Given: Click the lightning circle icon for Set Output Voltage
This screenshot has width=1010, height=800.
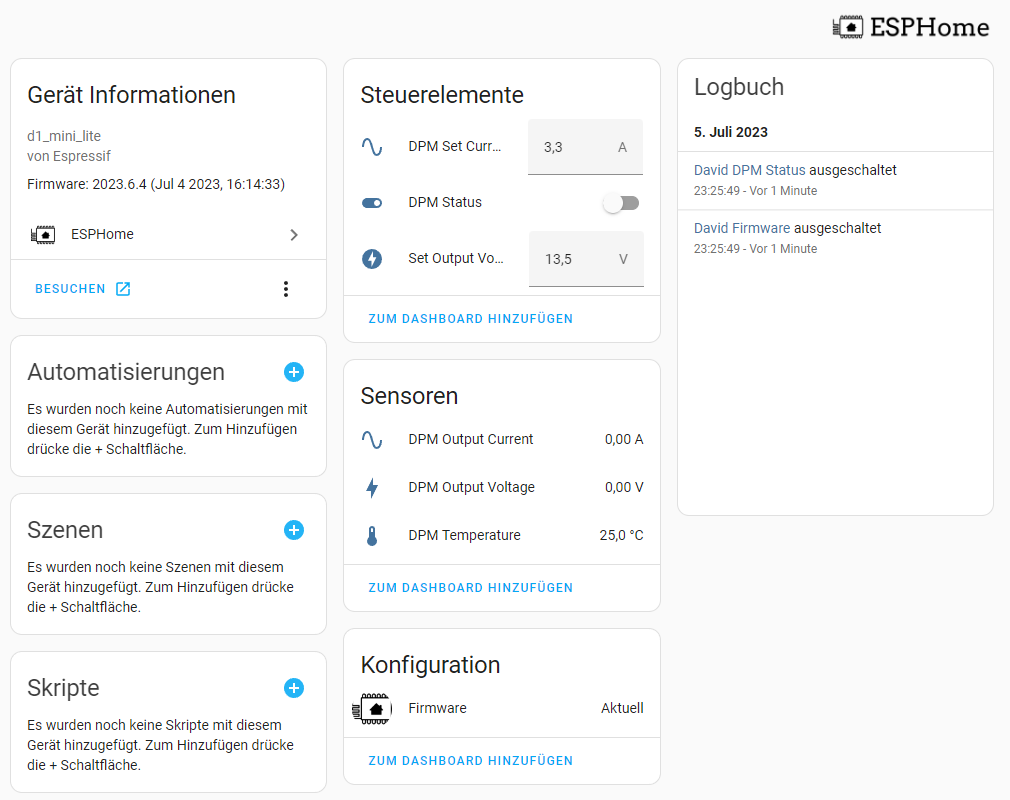Looking at the screenshot, I should click(x=372, y=258).
